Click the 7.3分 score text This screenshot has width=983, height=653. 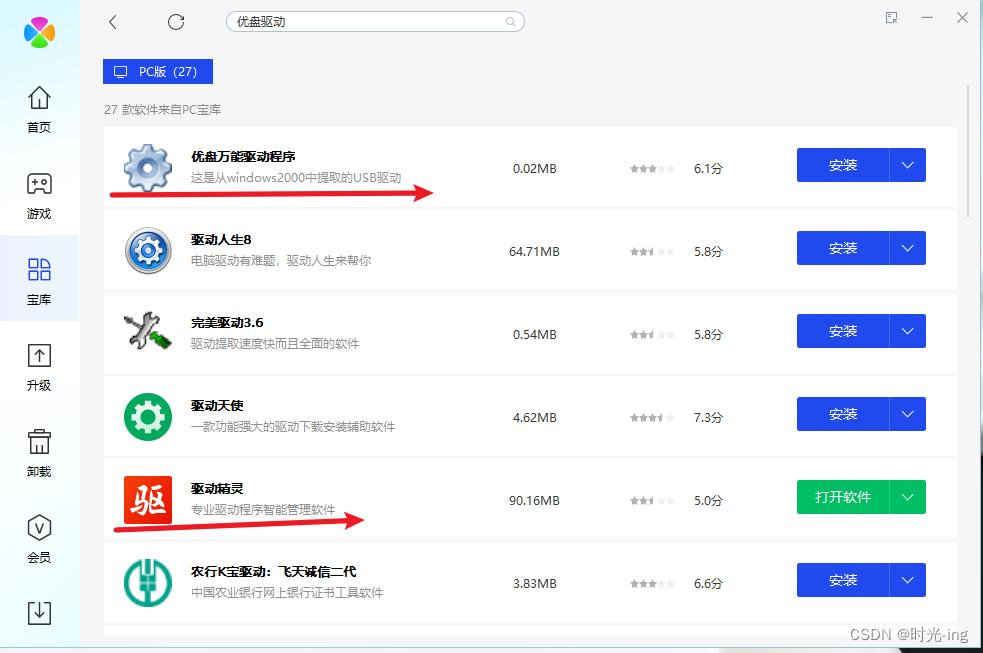coord(708,417)
